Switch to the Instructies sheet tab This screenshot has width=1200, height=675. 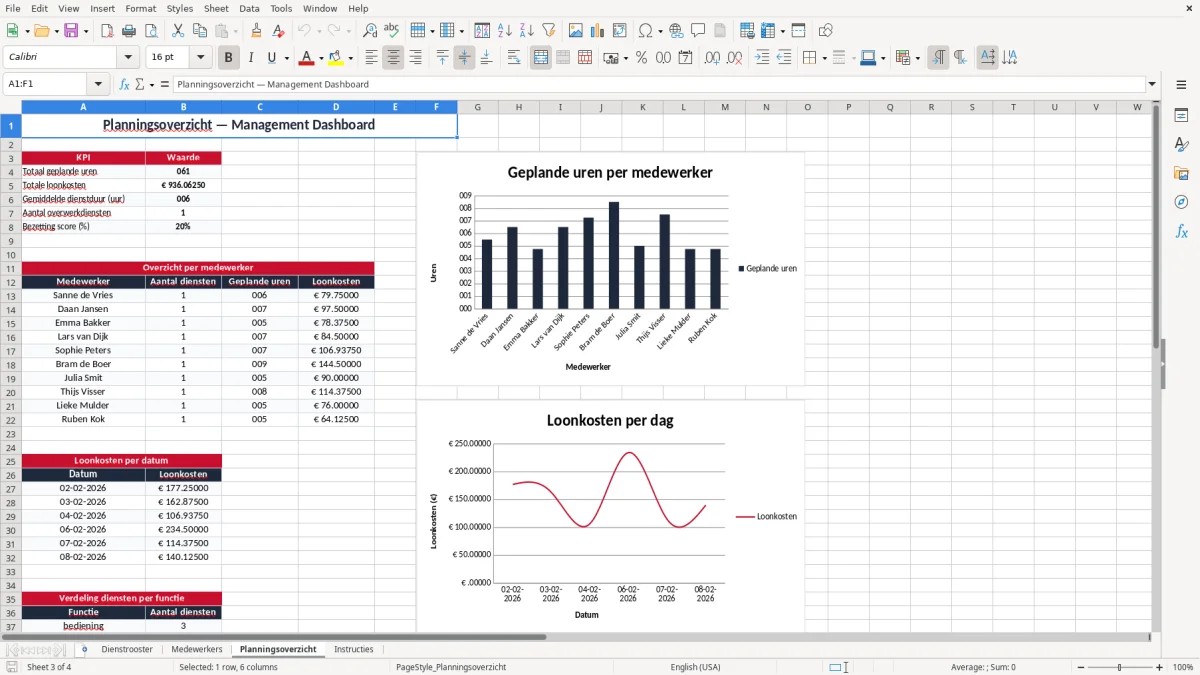click(353, 649)
